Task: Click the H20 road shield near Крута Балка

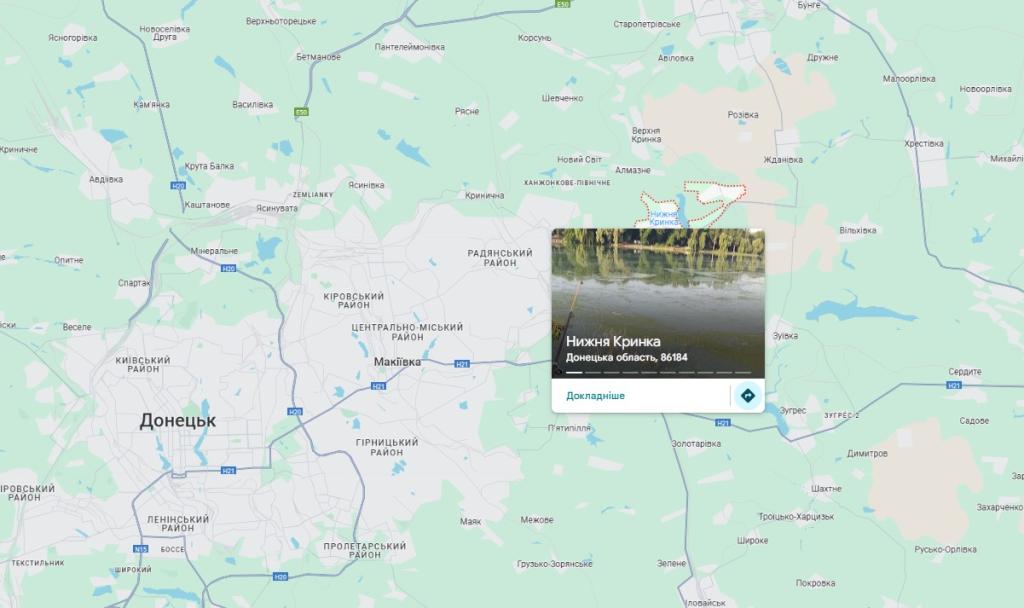Action: click(x=178, y=186)
